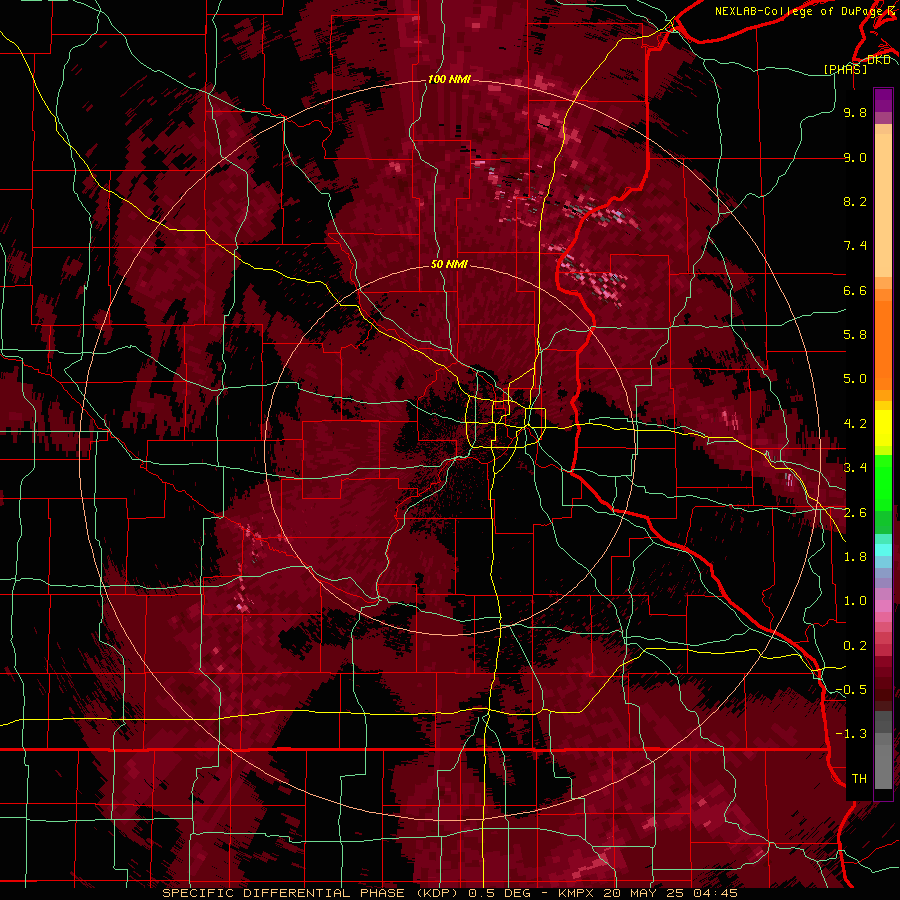Screen dimensions: 900x900
Task: Pick the peach band of the color bar
Action: pos(883,205)
